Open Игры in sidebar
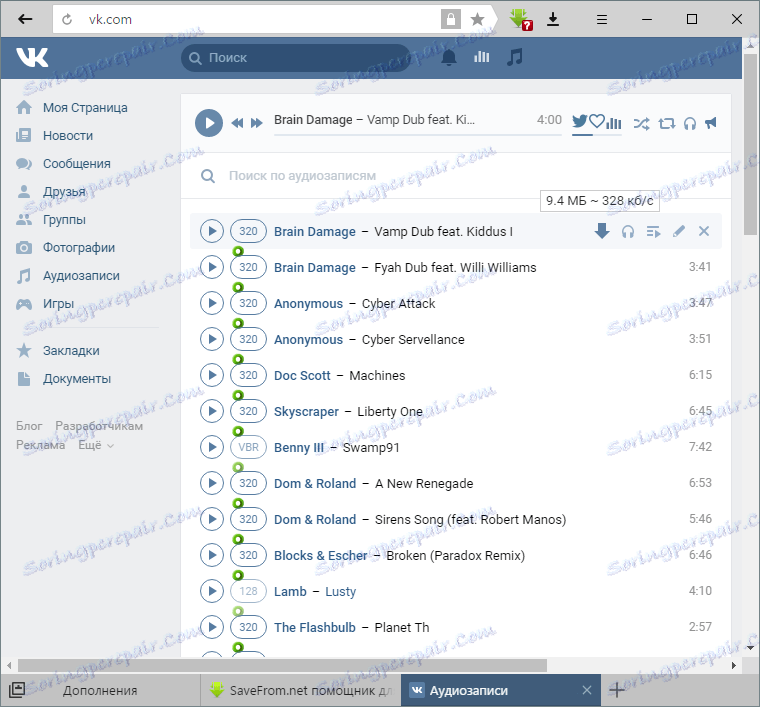The height and width of the screenshot is (707, 760). [x=45, y=304]
